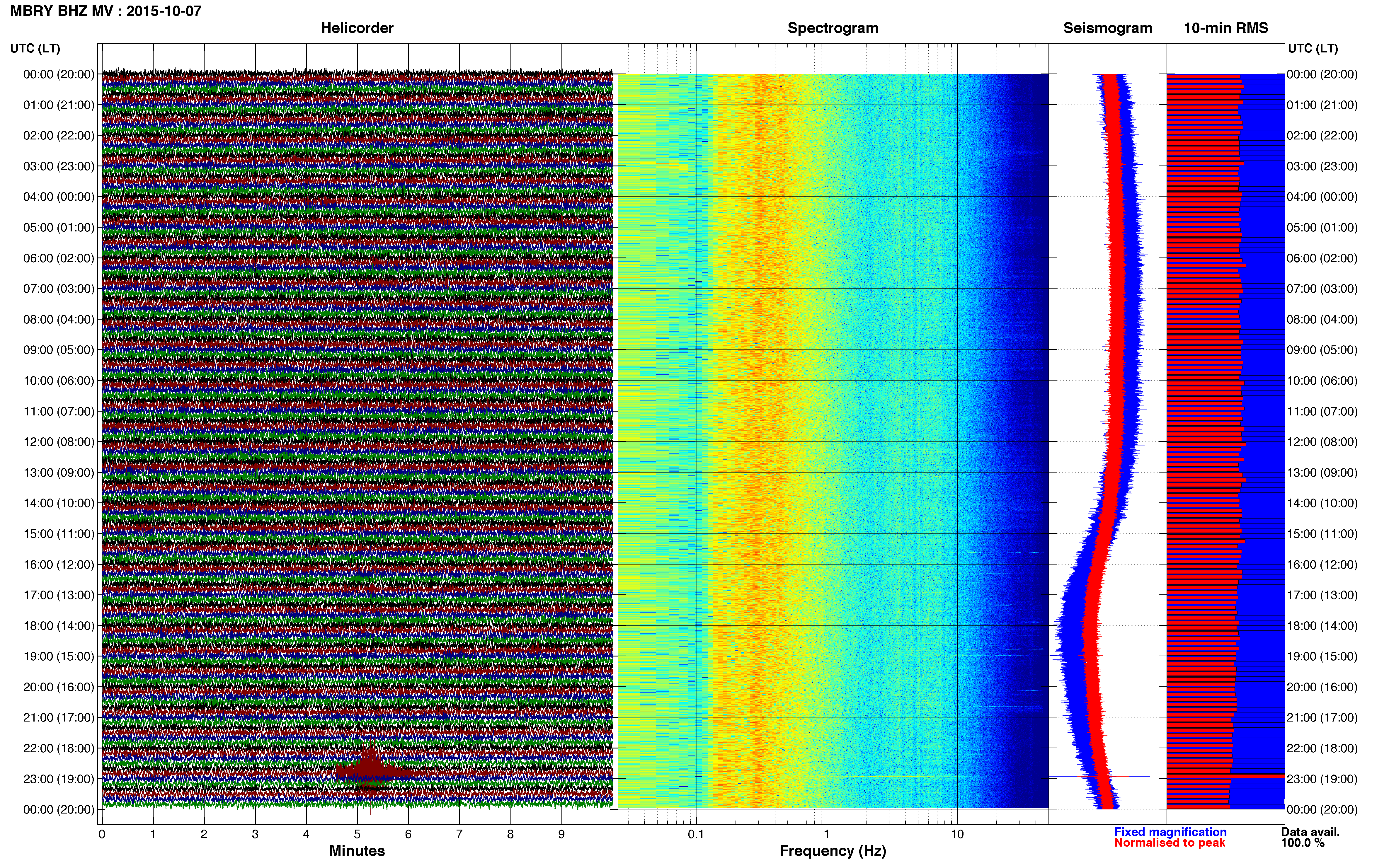Click '09:00 (05:00)' beside the RMS panel
The image size is (1389, 868).
(x=1322, y=350)
